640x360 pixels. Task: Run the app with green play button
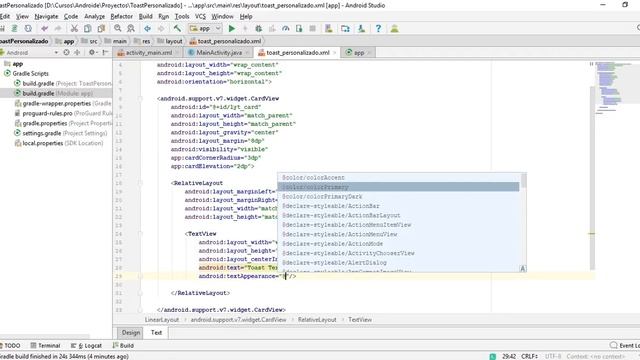click(232, 29)
